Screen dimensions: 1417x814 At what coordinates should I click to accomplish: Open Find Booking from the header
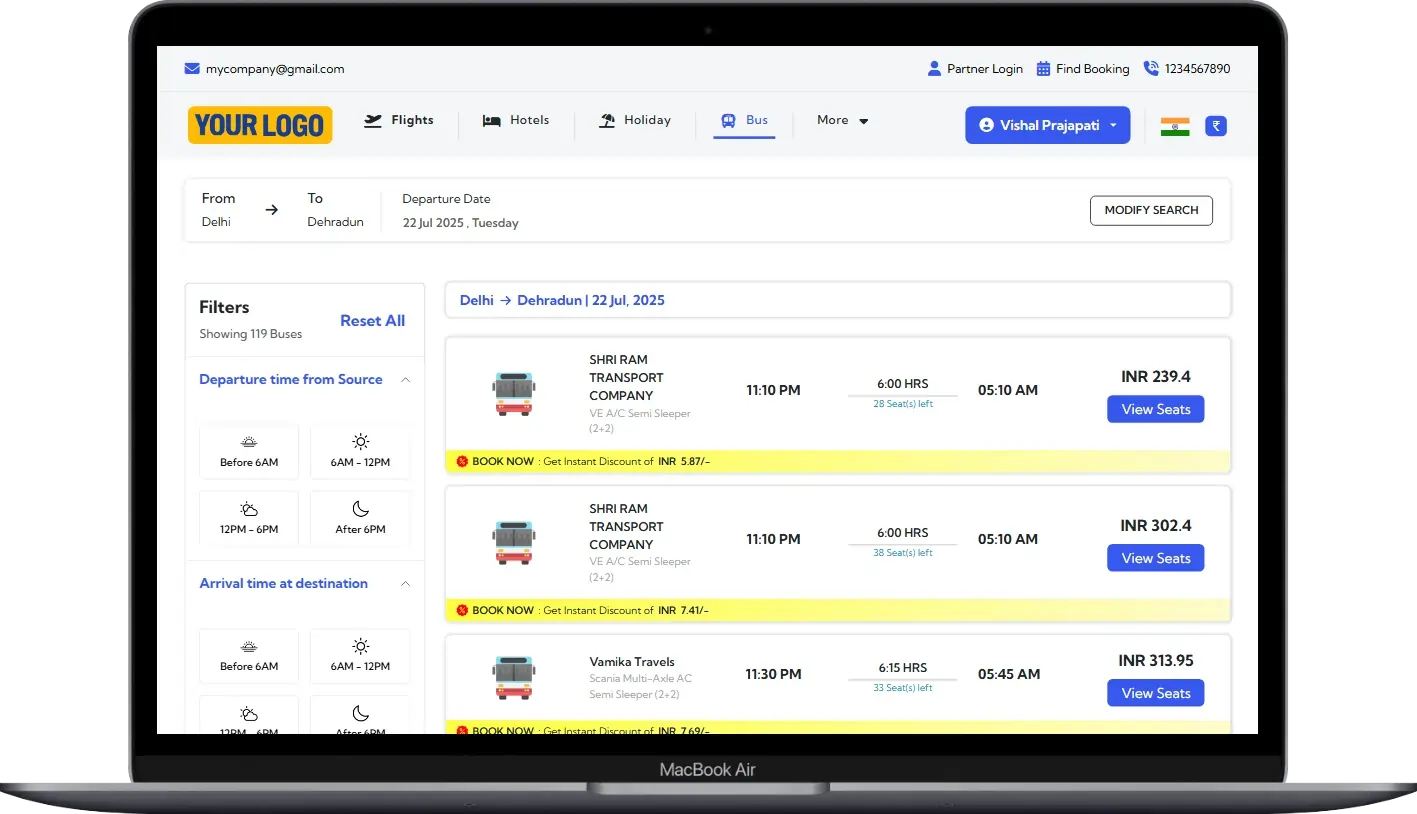coord(1092,68)
